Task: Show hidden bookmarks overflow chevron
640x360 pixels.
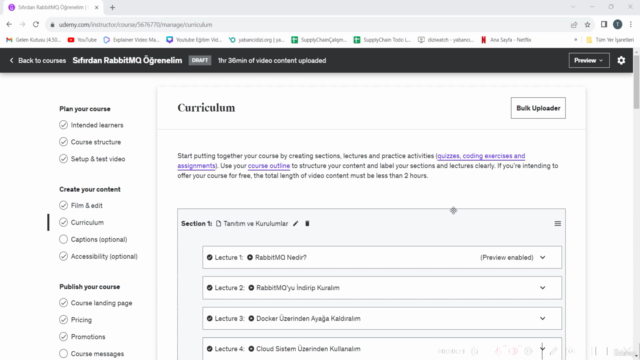Action: click(x=576, y=40)
